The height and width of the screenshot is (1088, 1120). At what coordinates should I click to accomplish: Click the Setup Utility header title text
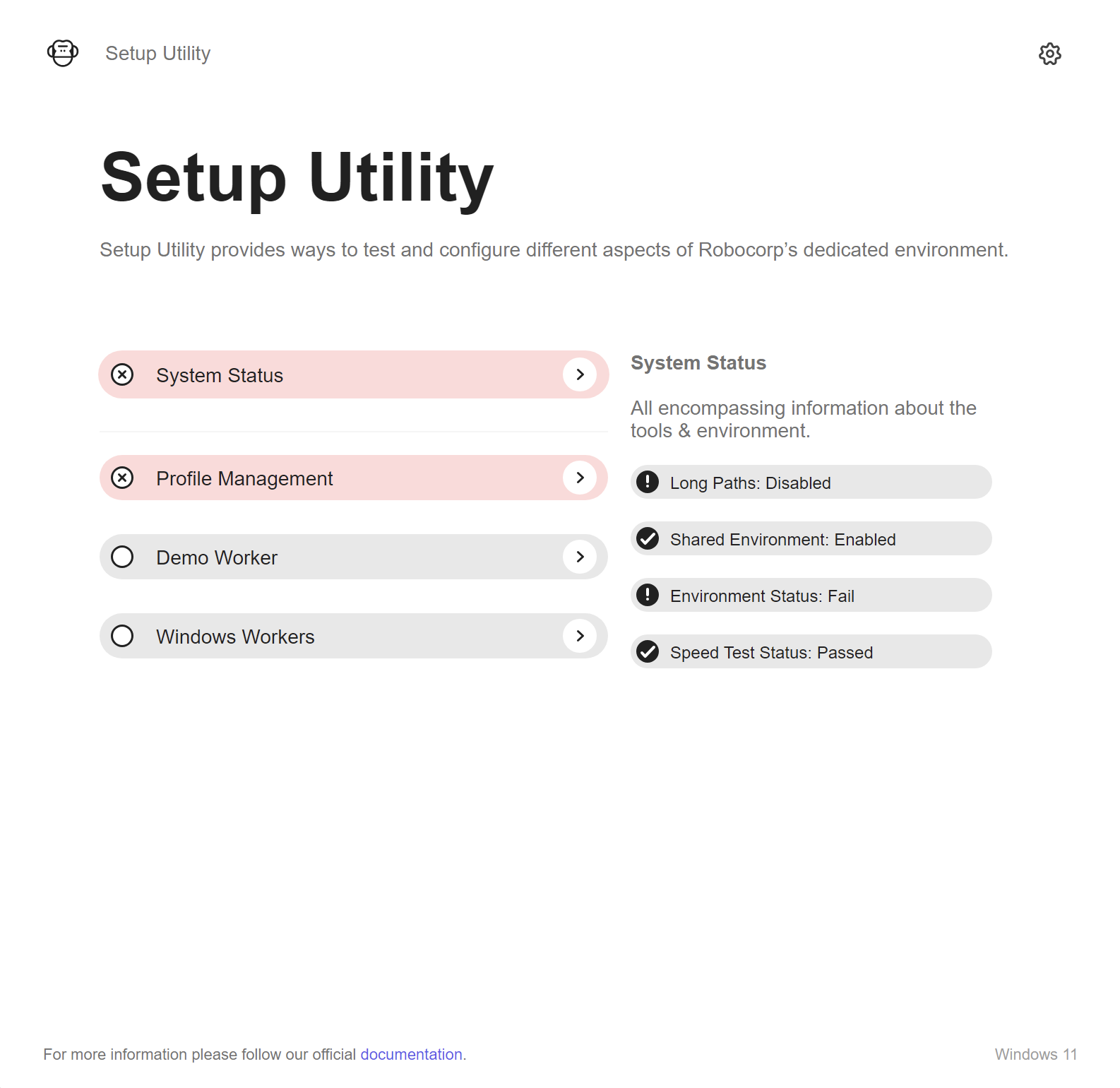(x=158, y=54)
